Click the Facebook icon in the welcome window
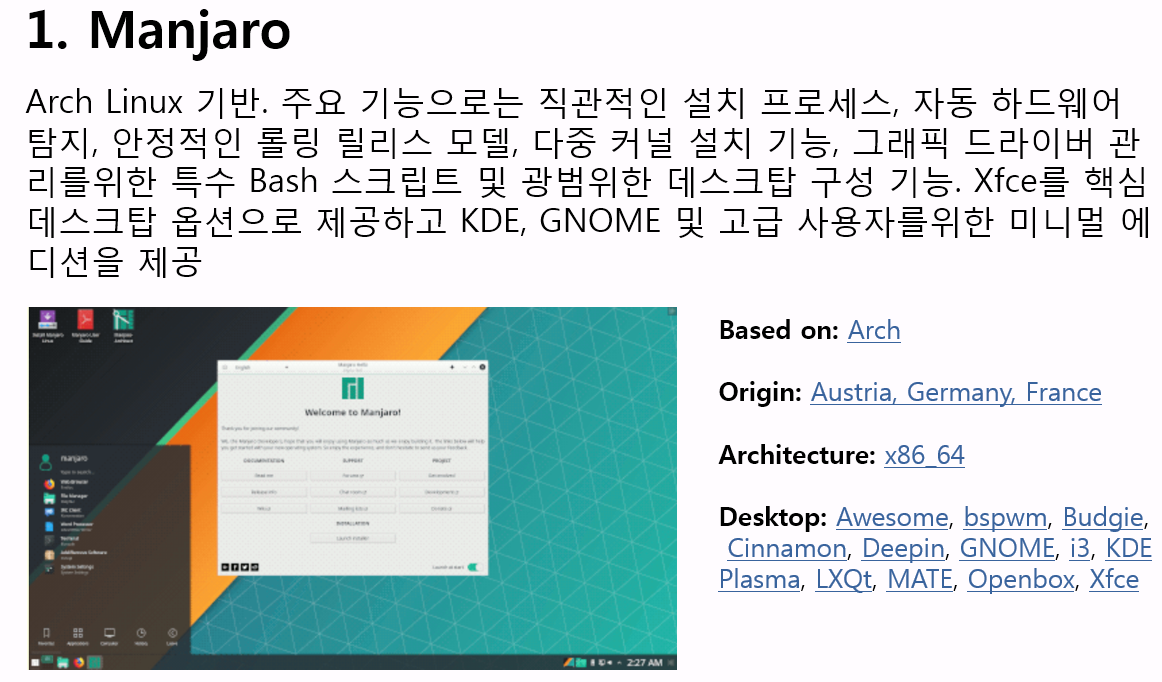The image size is (1162, 682). (235, 567)
